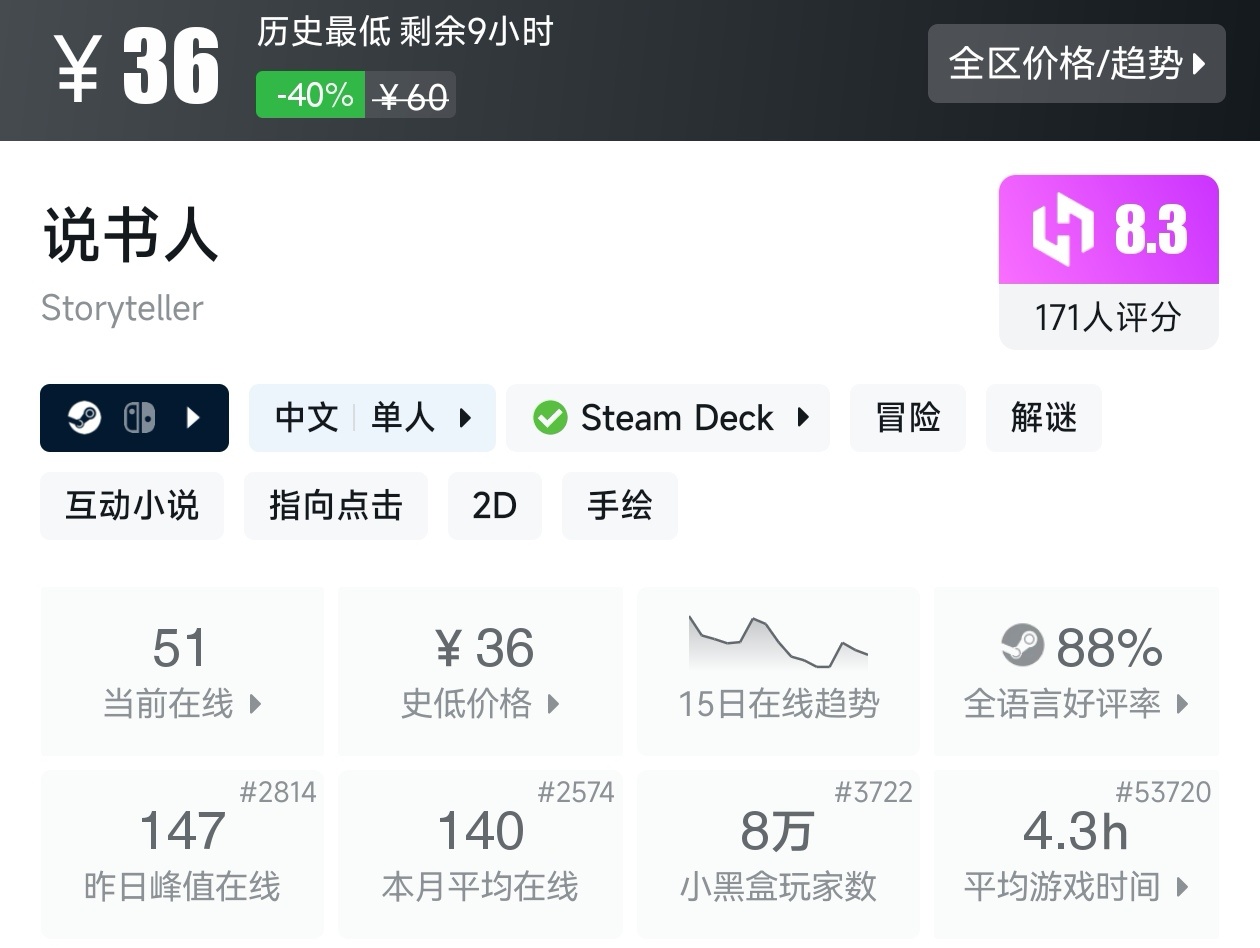This screenshot has width=1260, height=948.
Task: Expand the 中文 单人 details arrow
Action: click(465, 418)
